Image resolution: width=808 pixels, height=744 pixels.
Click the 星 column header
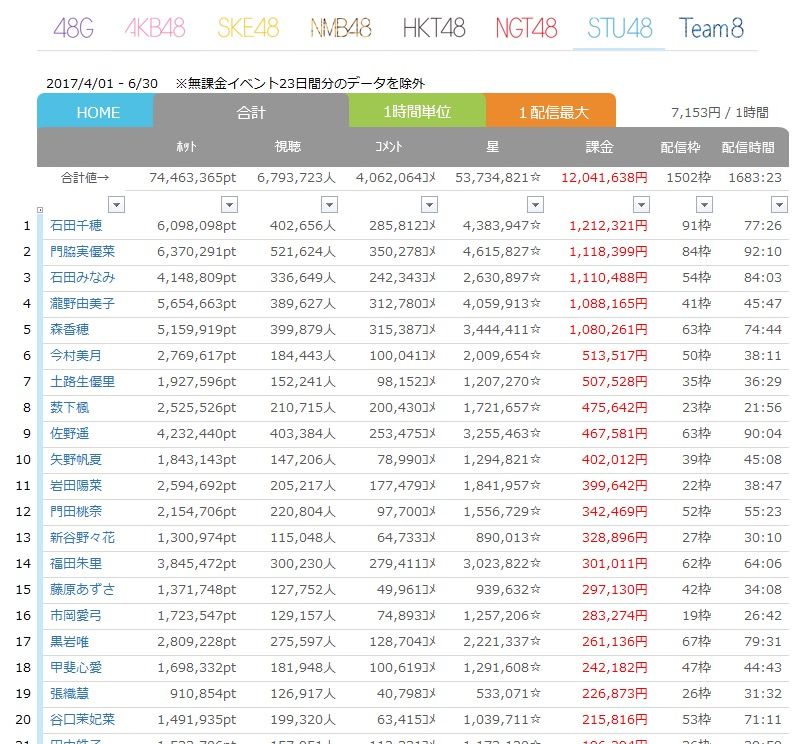pyautogui.click(x=492, y=147)
